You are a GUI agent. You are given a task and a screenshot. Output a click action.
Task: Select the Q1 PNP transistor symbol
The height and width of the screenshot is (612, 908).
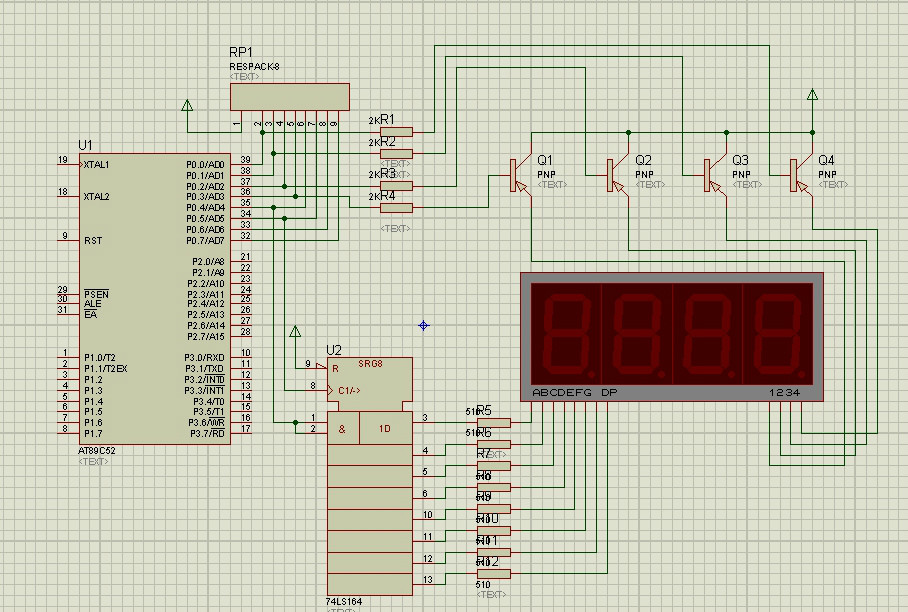(x=517, y=175)
